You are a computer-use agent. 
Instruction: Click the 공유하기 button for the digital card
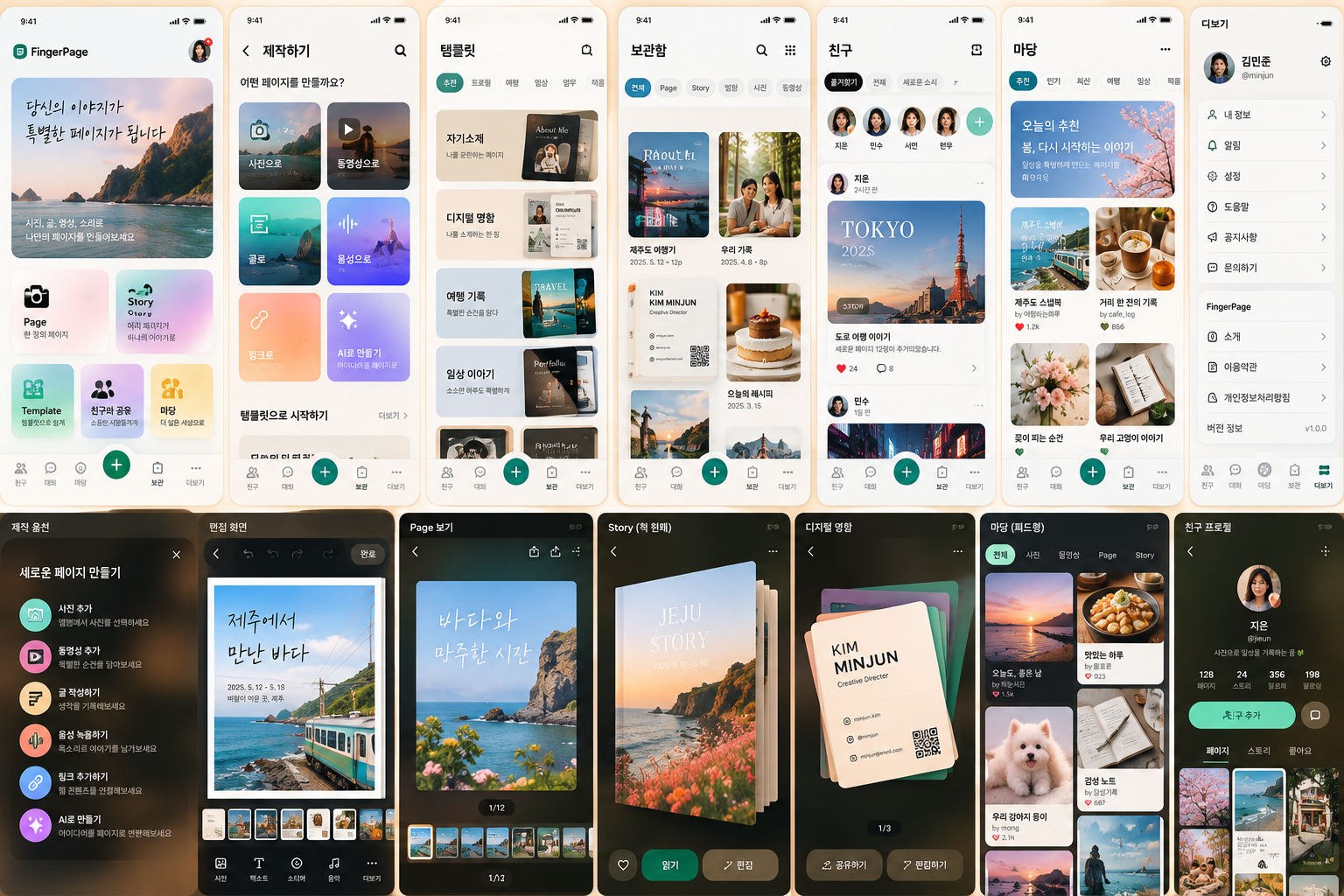coord(843,865)
